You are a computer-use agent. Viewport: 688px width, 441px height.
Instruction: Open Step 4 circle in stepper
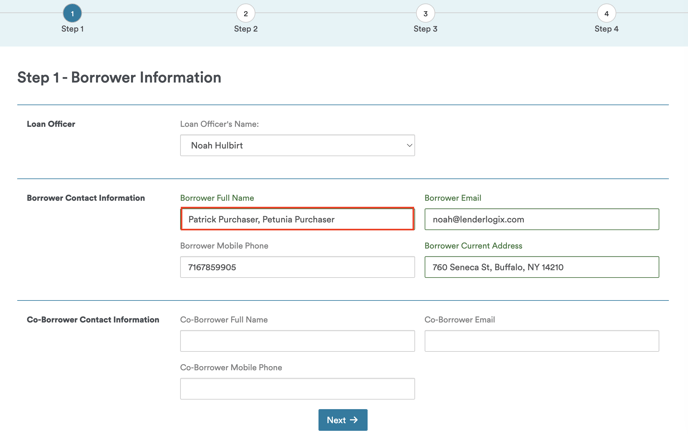pyautogui.click(x=606, y=13)
